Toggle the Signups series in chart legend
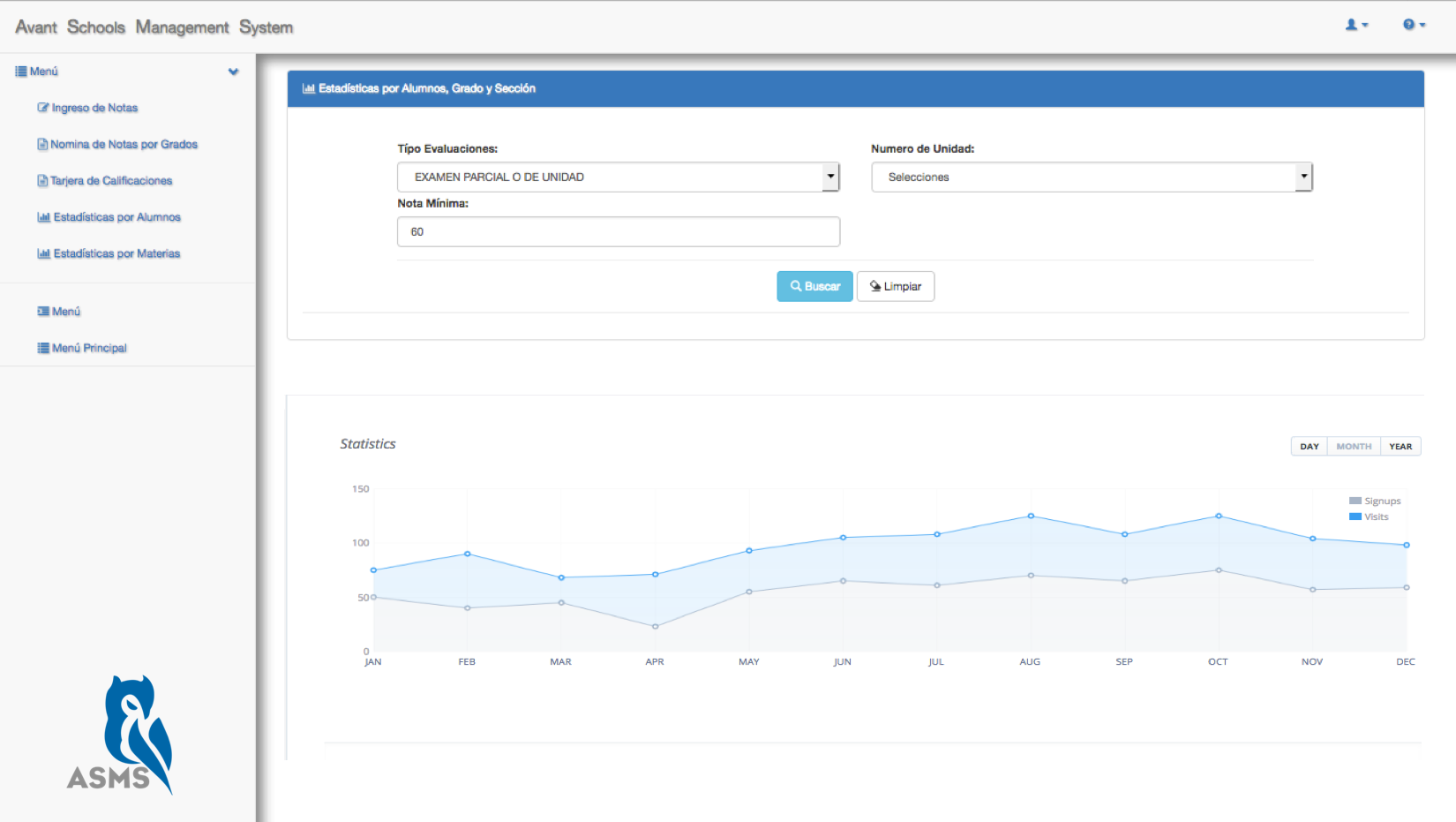Screen dimensions: 1456x822 tap(1374, 501)
